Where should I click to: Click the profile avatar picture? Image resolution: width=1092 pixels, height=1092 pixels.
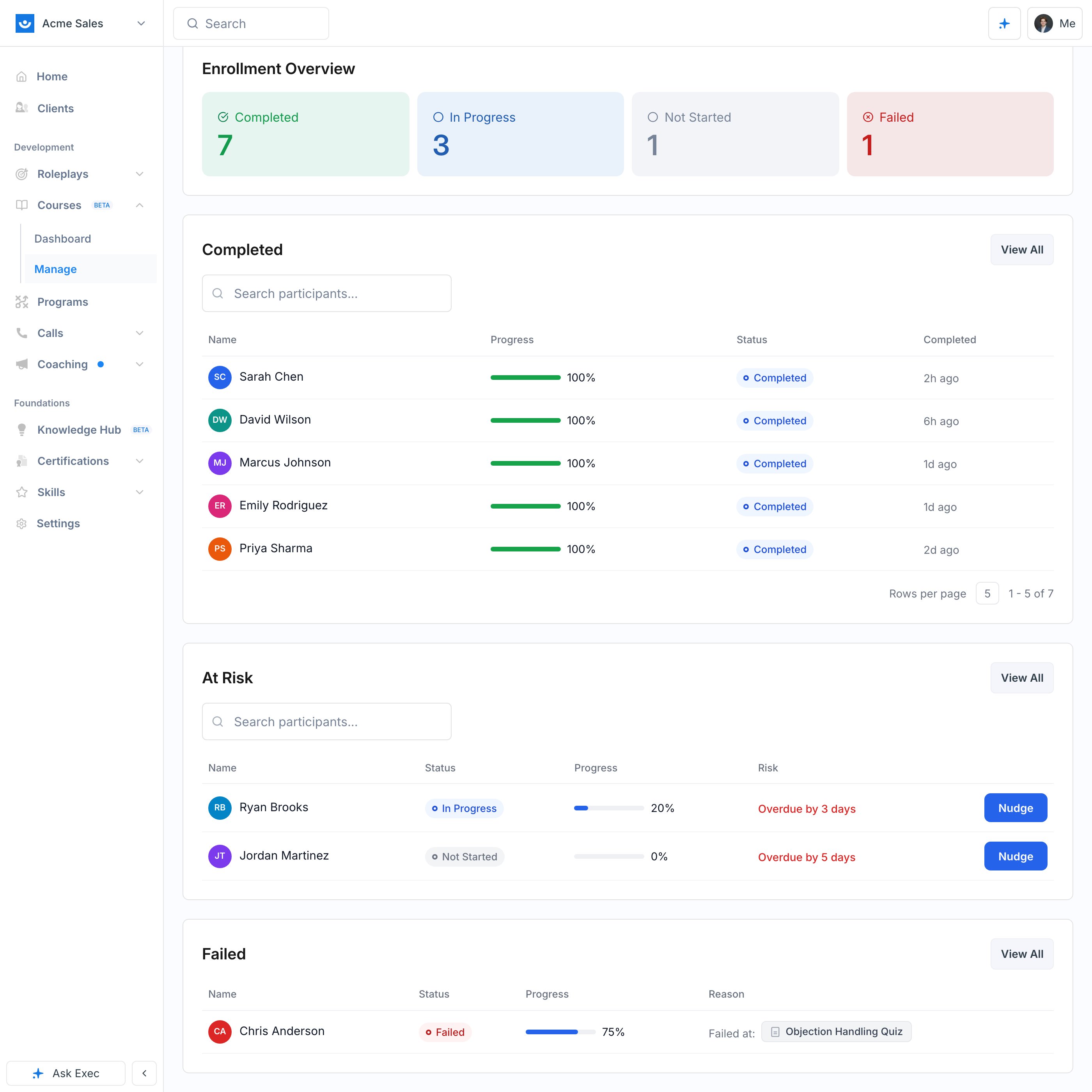click(1043, 23)
